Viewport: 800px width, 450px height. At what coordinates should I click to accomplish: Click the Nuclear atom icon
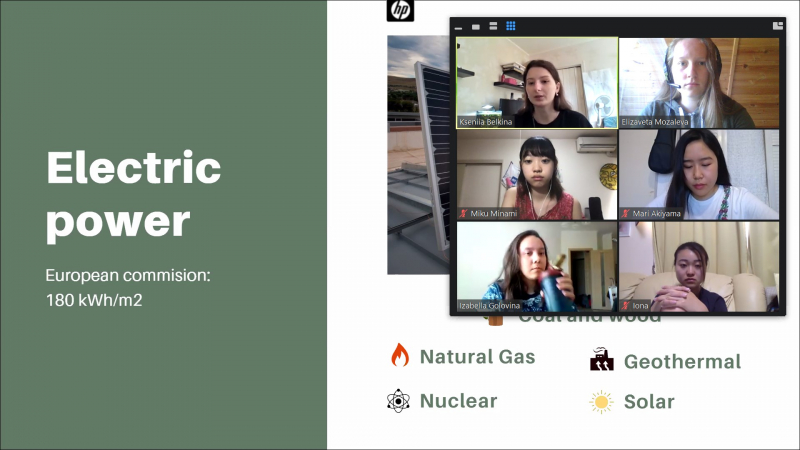399,401
